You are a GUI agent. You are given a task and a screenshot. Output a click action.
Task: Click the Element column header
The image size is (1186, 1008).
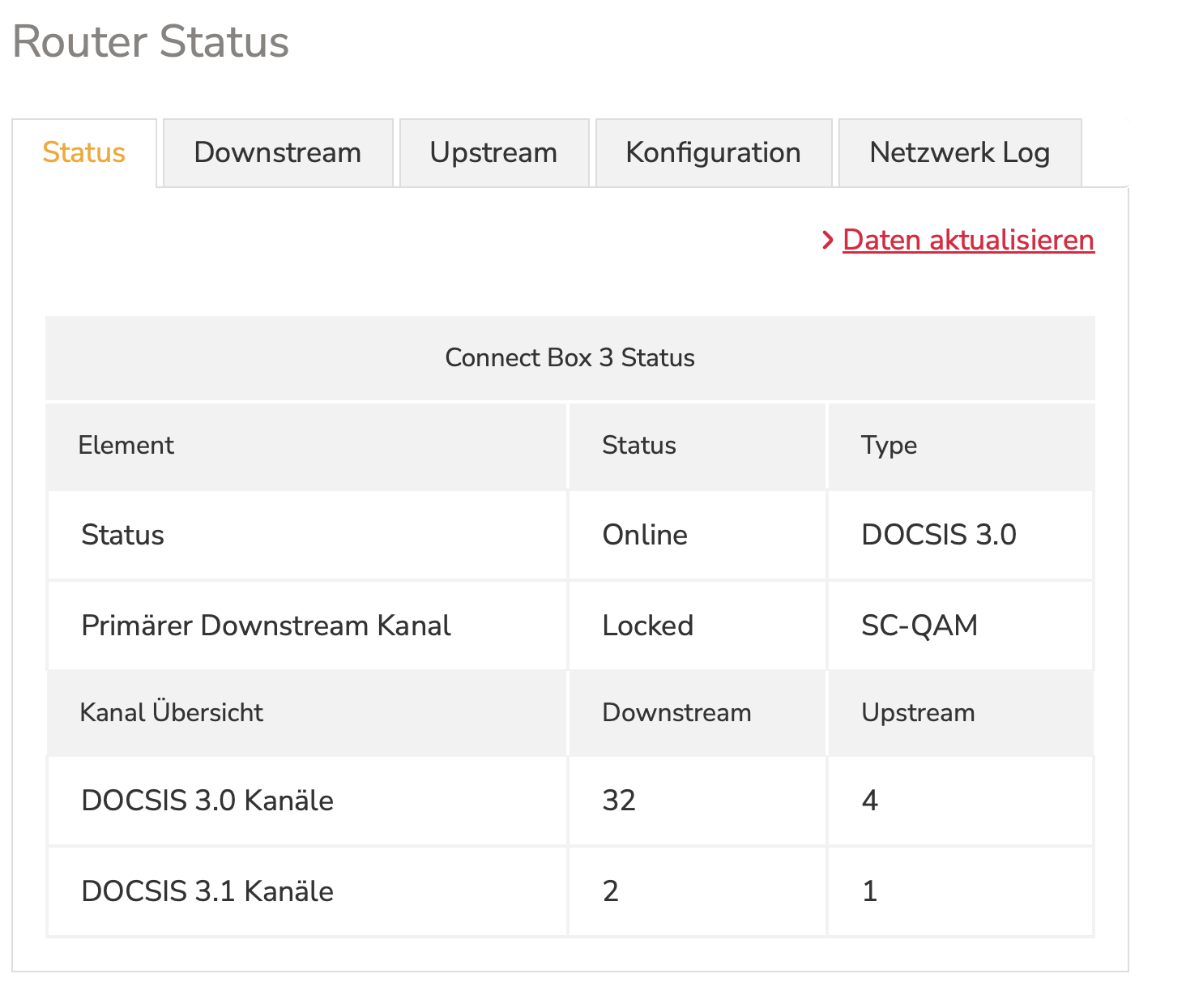pos(126,446)
